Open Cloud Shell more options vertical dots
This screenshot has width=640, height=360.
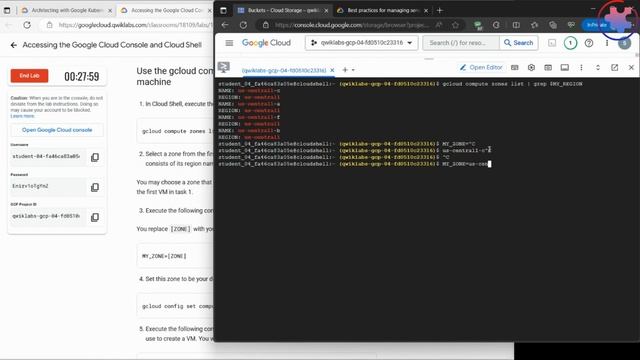point(581,67)
